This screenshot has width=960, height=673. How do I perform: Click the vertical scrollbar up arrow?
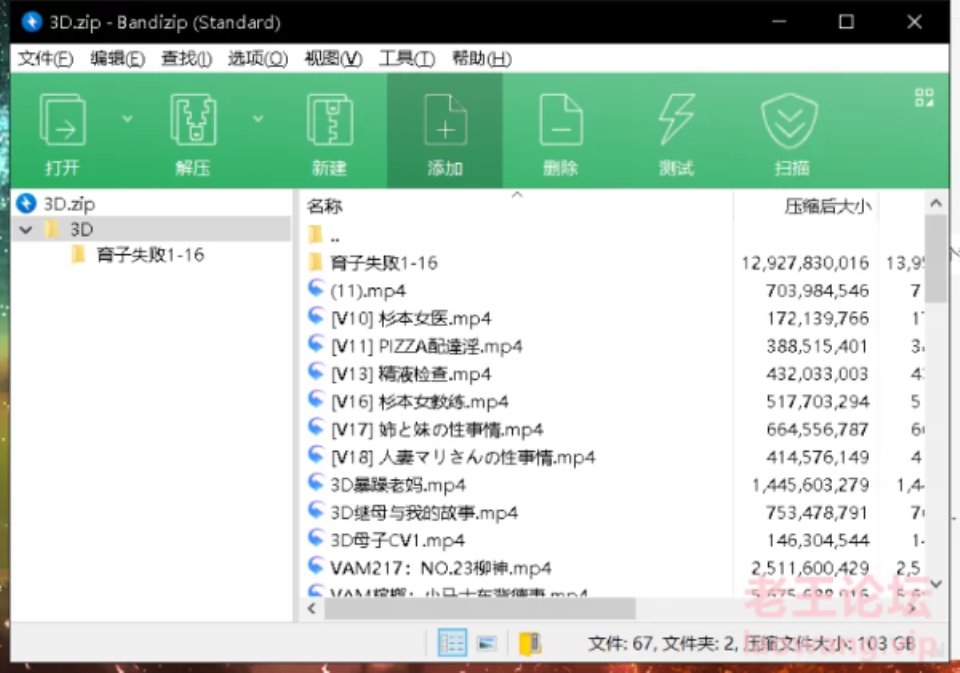click(x=936, y=203)
